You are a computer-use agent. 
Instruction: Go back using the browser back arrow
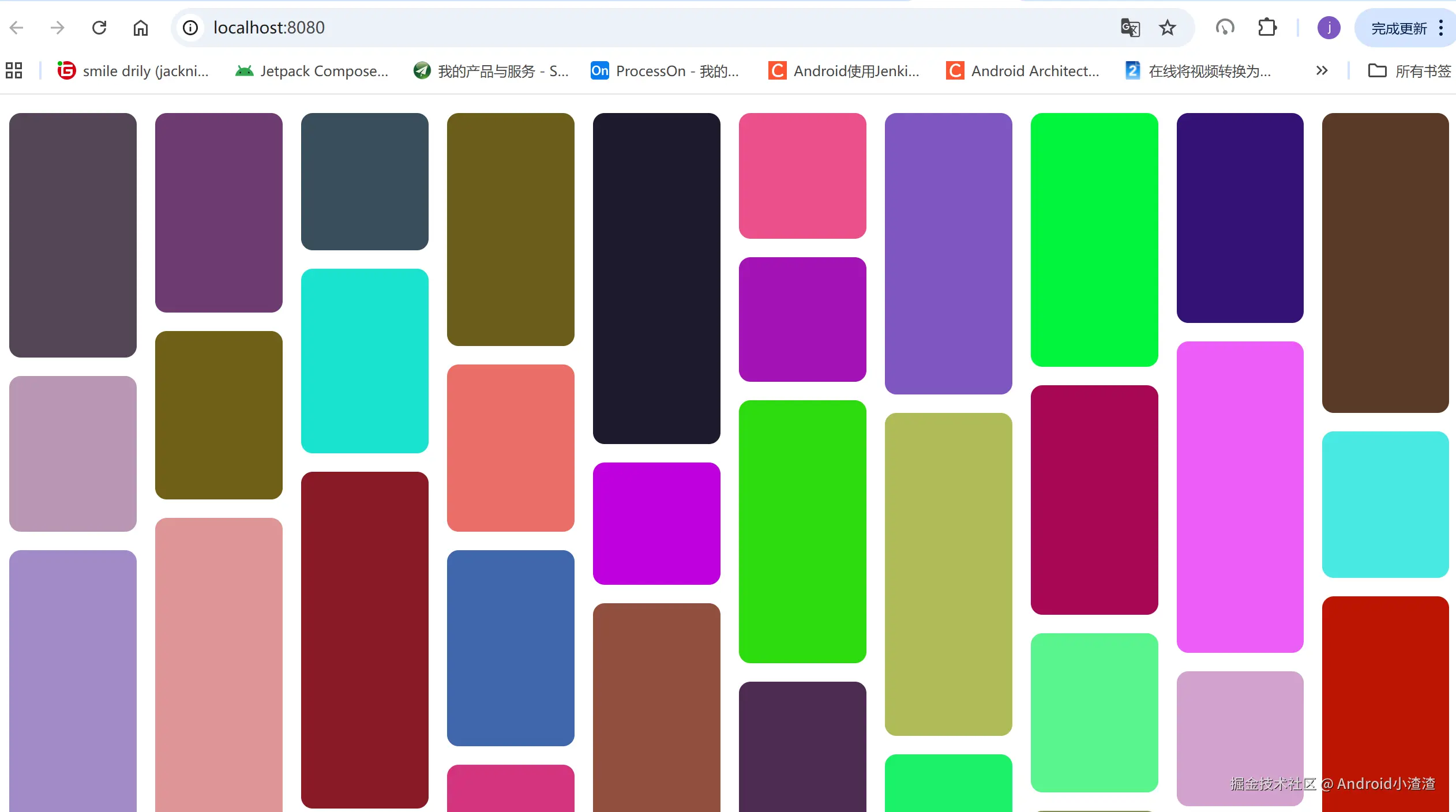[17, 28]
